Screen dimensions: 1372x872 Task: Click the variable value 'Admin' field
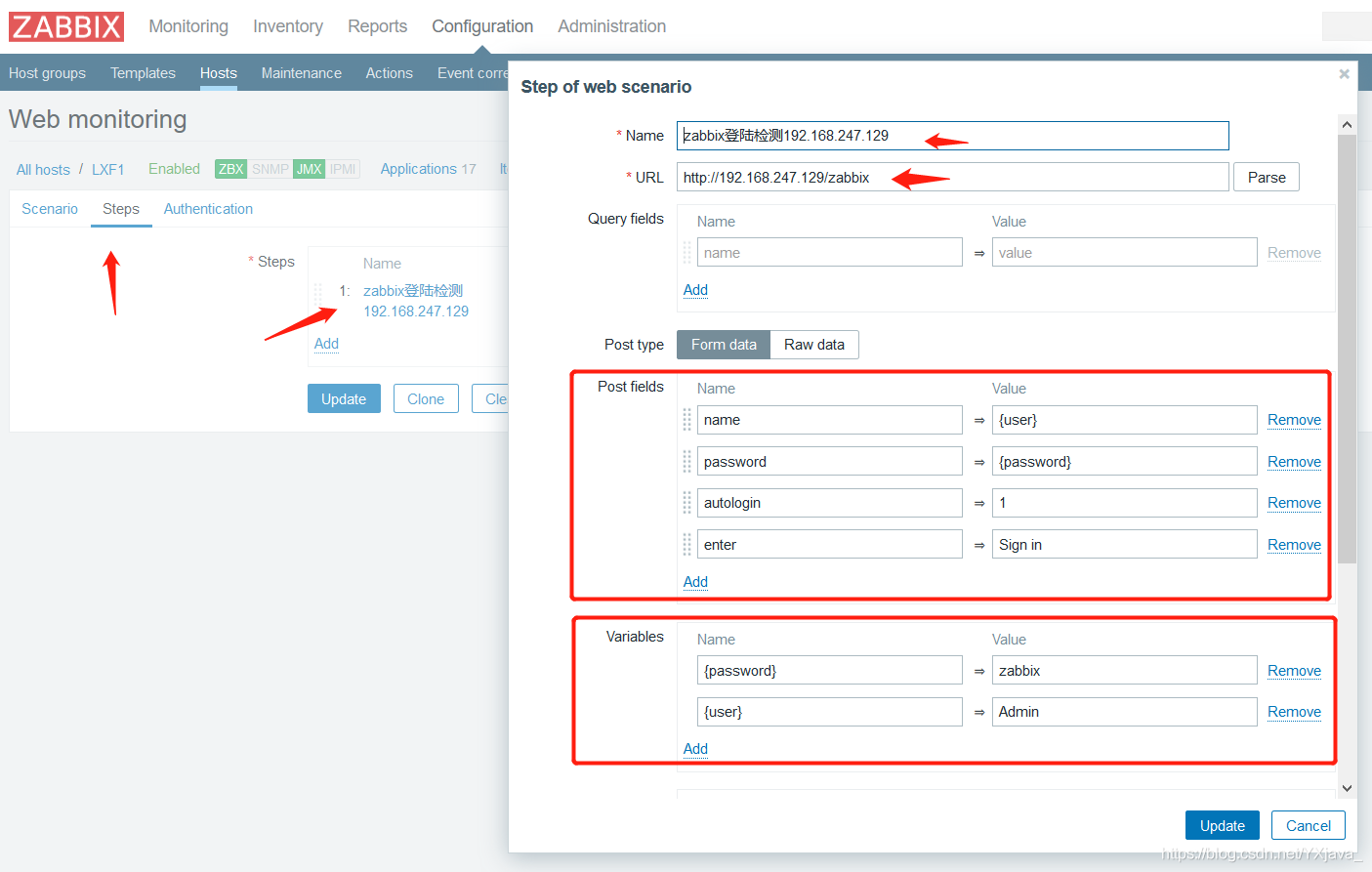tap(1124, 712)
